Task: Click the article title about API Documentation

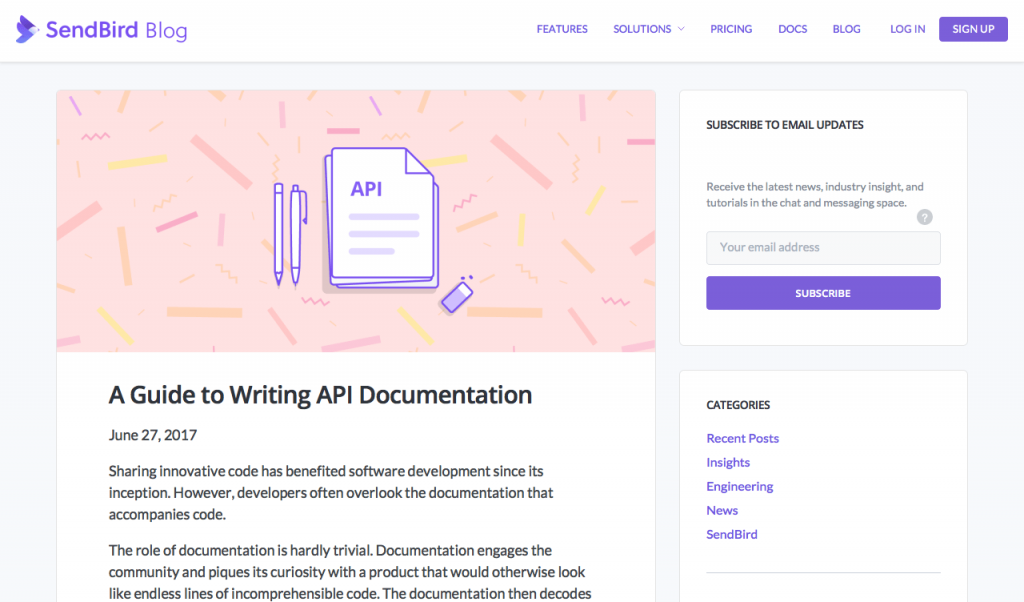Action: (319, 395)
